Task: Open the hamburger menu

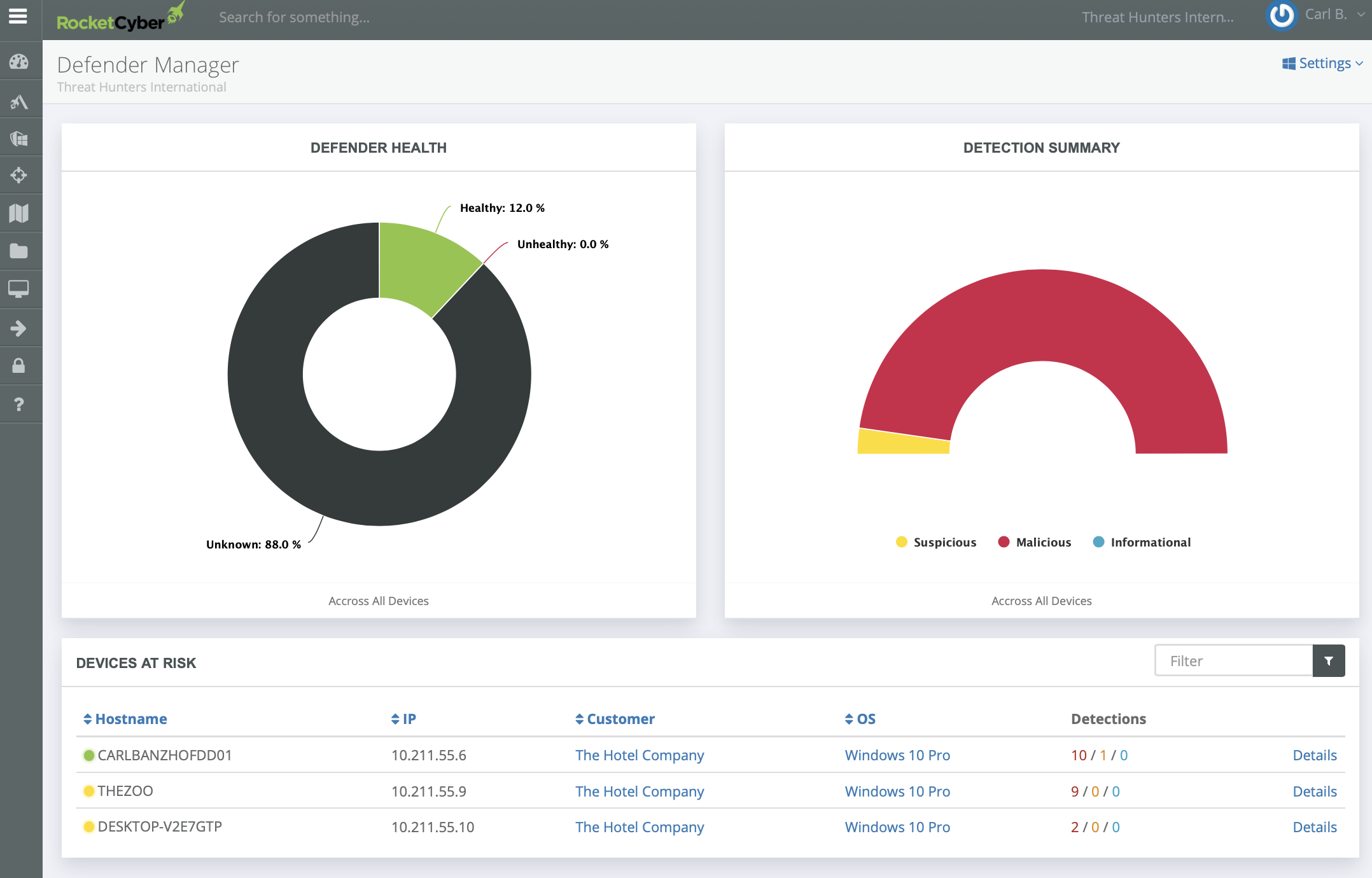Action: 18,17
